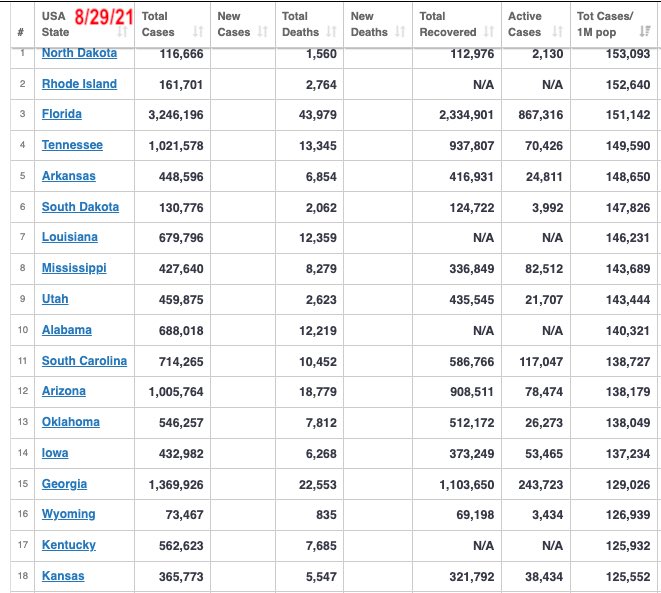Screen dimensions: 661x593
Task: Sort by Total Deaths column arrows
Action: pos(332,32)
